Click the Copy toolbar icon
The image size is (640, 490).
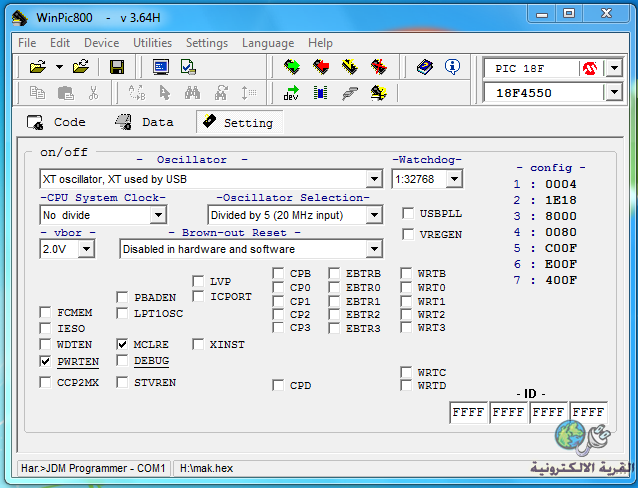tap(38, 93)
